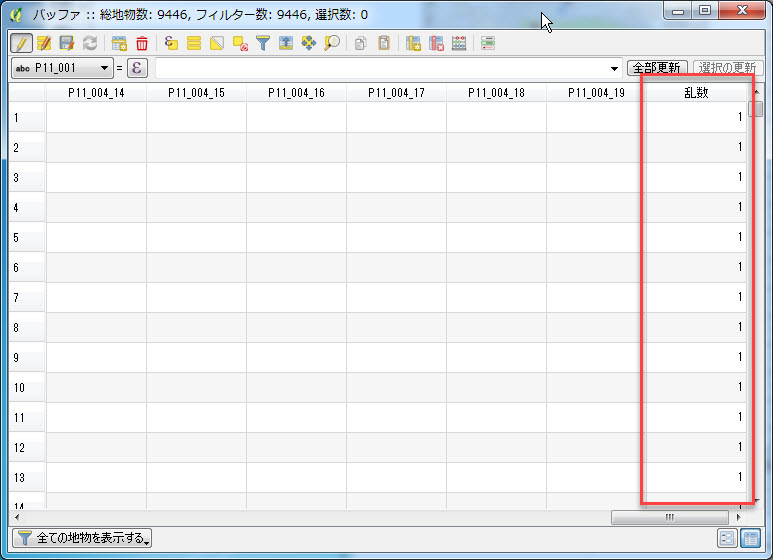Viewport: 773px width, 560px height.
Task: Open select/filter features by form
Action: (263, 43)
